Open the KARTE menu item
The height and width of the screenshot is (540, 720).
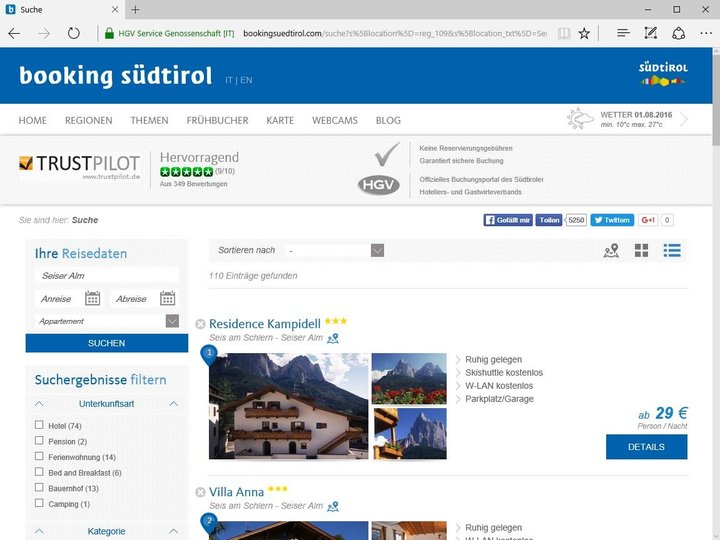[x=280, y=120]
